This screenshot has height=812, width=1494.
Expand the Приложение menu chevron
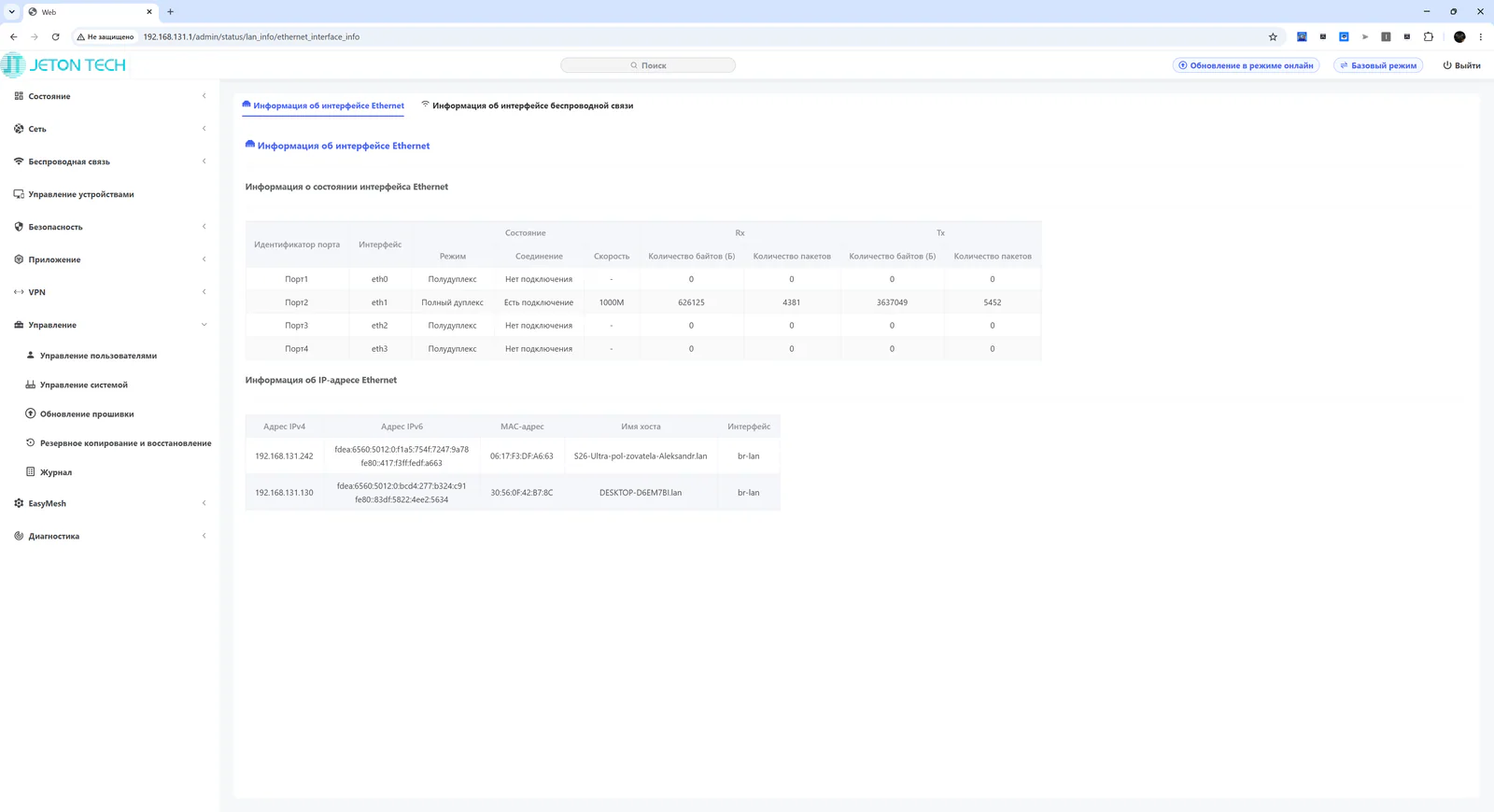click(x=204, y=259)
